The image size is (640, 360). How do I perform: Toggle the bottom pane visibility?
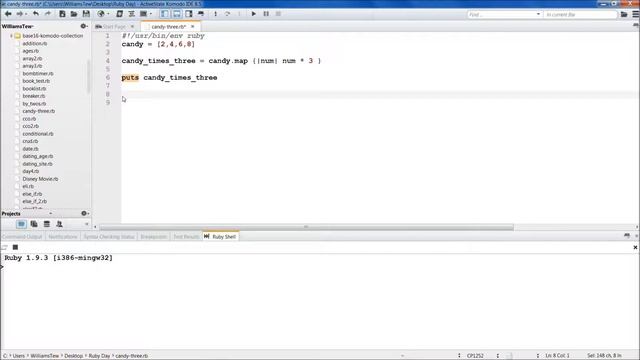tap(176, 14)
